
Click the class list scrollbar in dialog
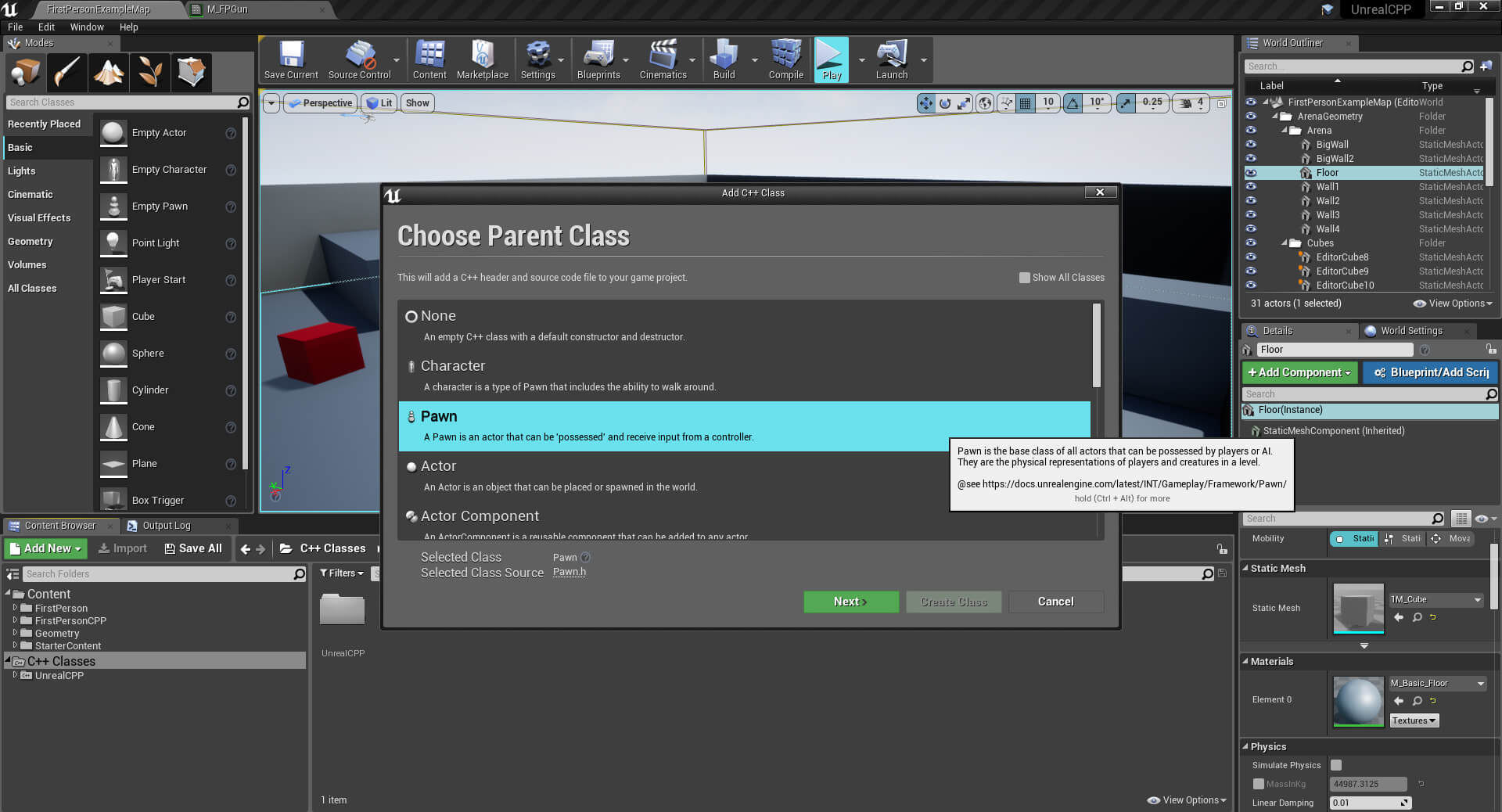1096,345
